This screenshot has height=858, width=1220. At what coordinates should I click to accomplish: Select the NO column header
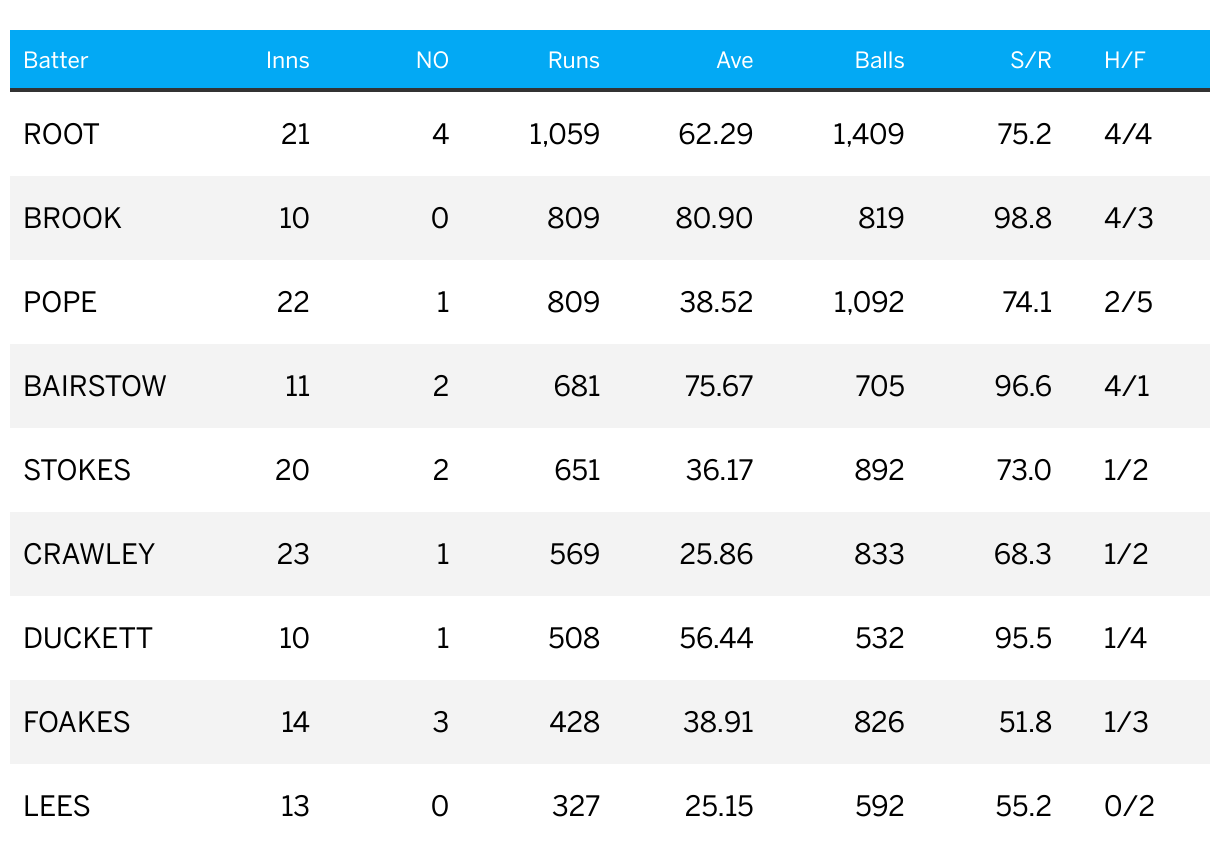click(x=433, y=60)
